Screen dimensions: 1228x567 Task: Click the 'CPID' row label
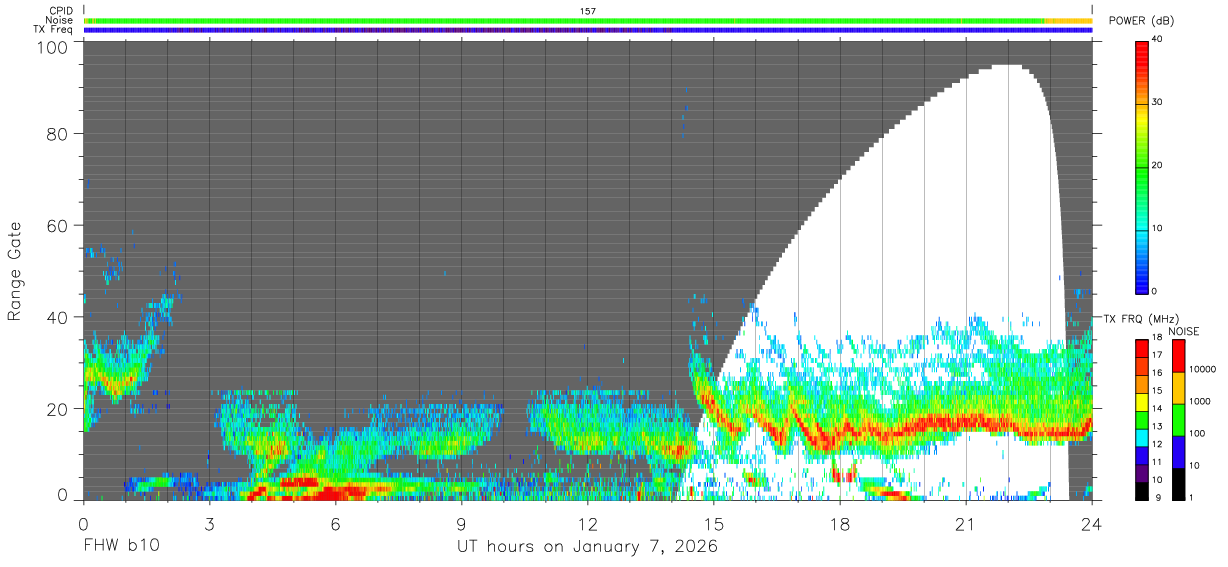[61, 11]
